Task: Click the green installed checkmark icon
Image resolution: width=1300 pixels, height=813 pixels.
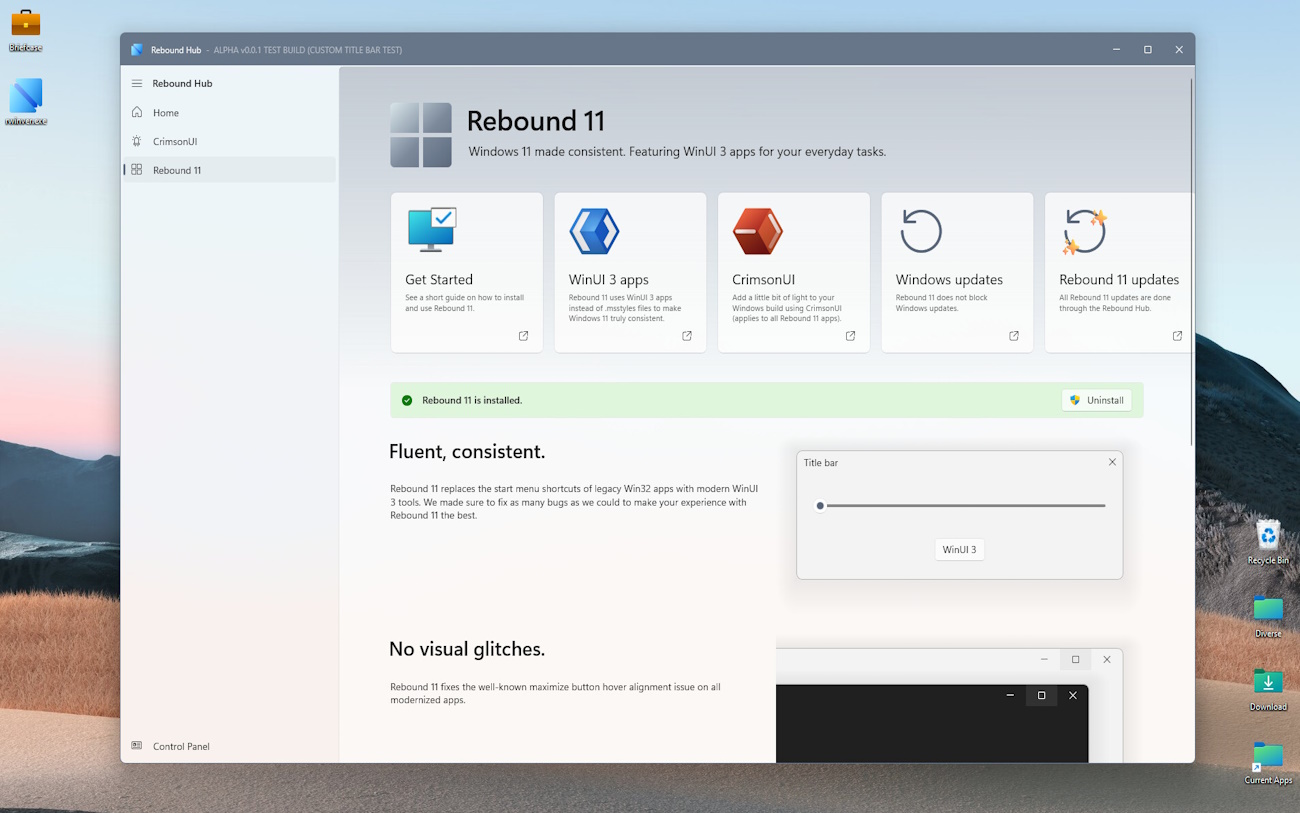Action: tap(407, 400)
